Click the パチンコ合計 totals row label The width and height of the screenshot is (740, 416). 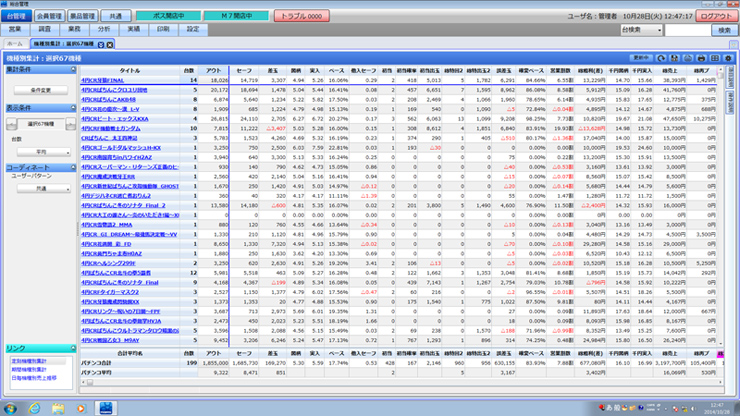pyautogui.click(x=95, y=363)
